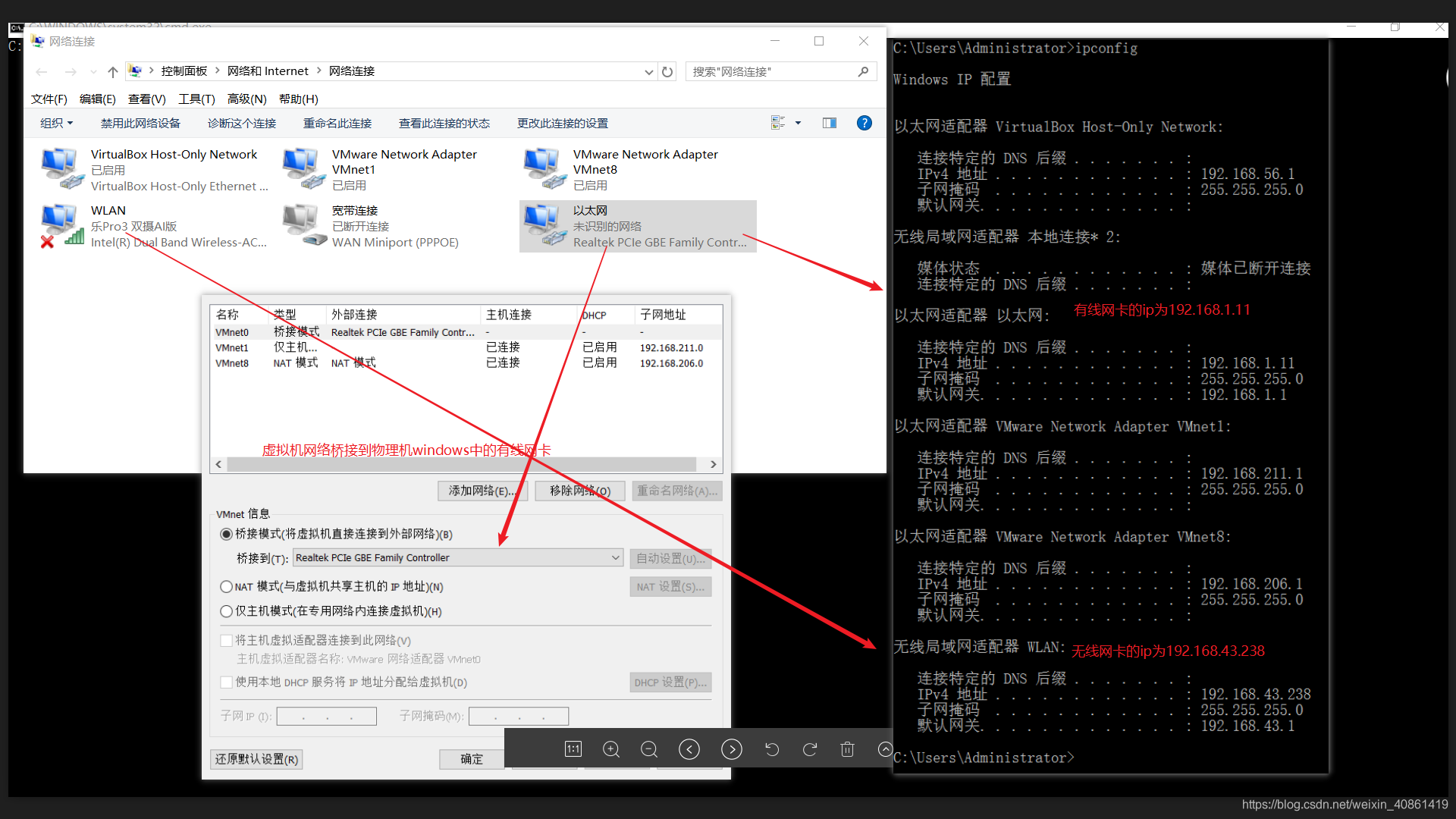
Task: Delete image with trash icon in viewer
Action: coord(848,749)
